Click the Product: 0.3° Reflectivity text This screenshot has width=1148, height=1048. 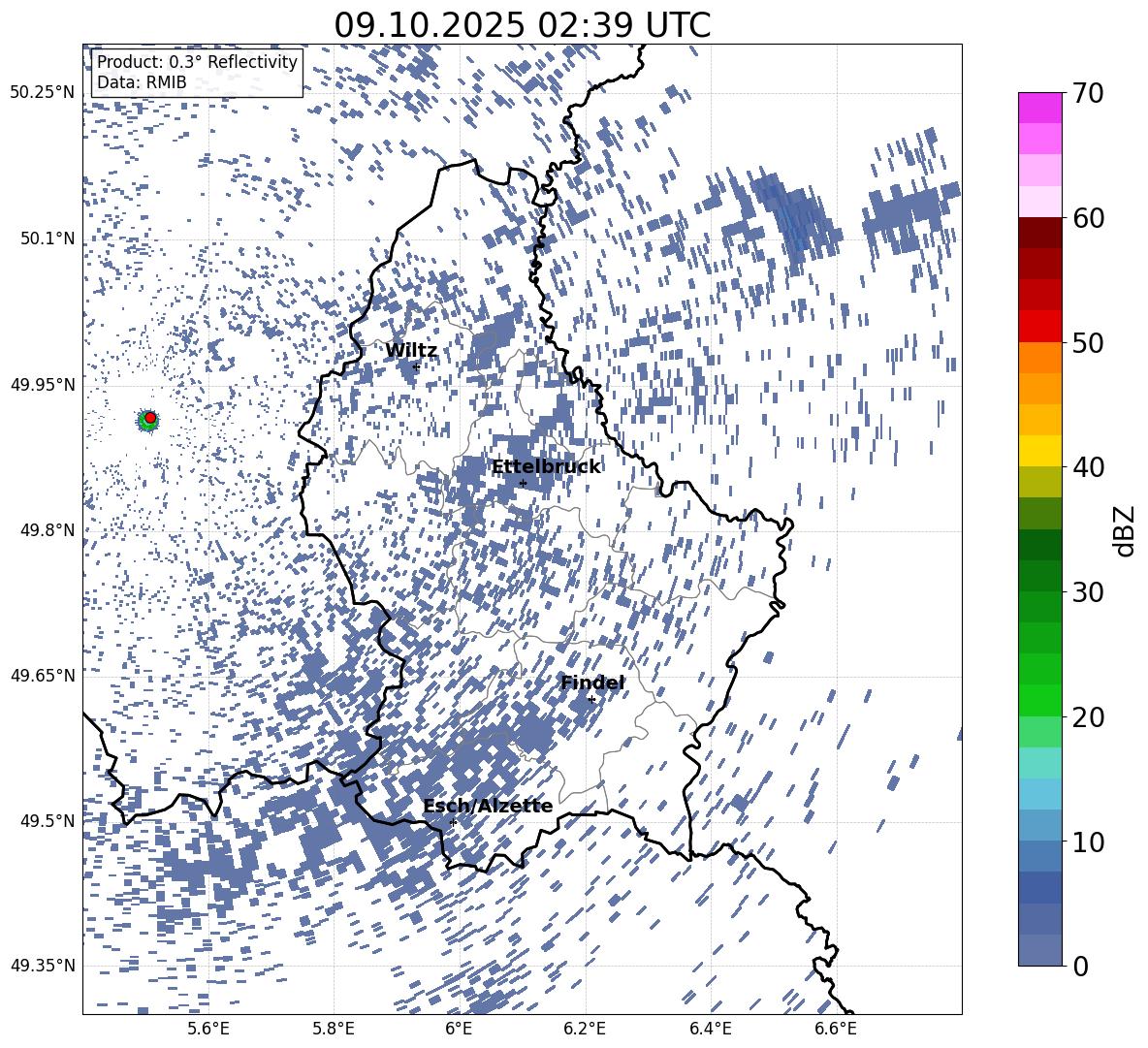(197, 62)
